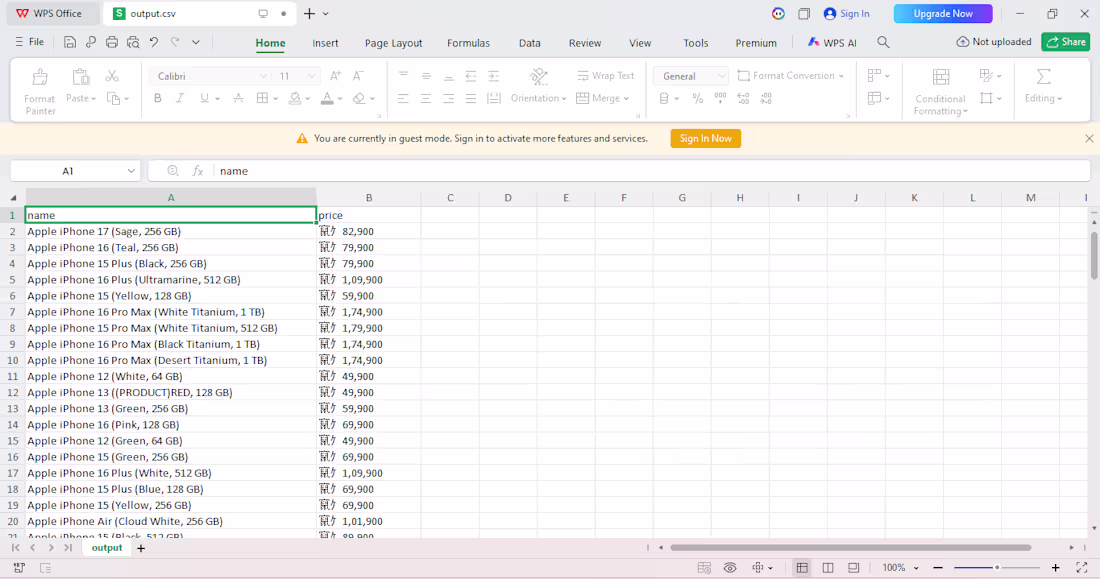Click the Borders icon
The width and height of the screenshot is (1100, 579).
click(x=262, y=98)
